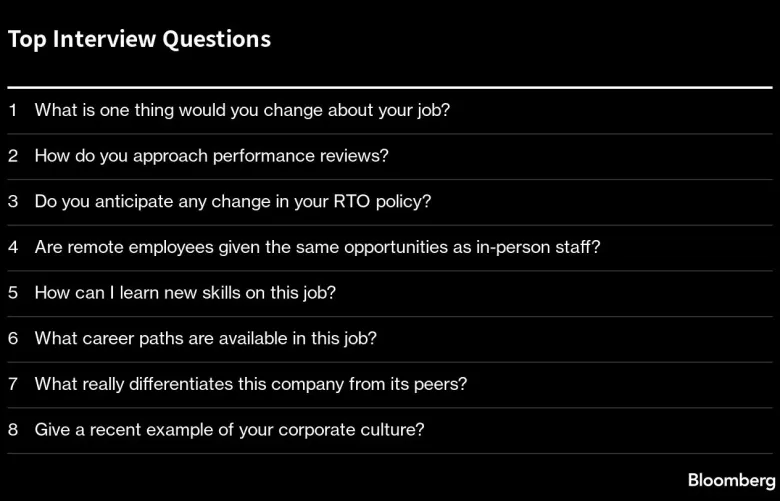Click the Top Interview Questions title

(x=139, y=39)
